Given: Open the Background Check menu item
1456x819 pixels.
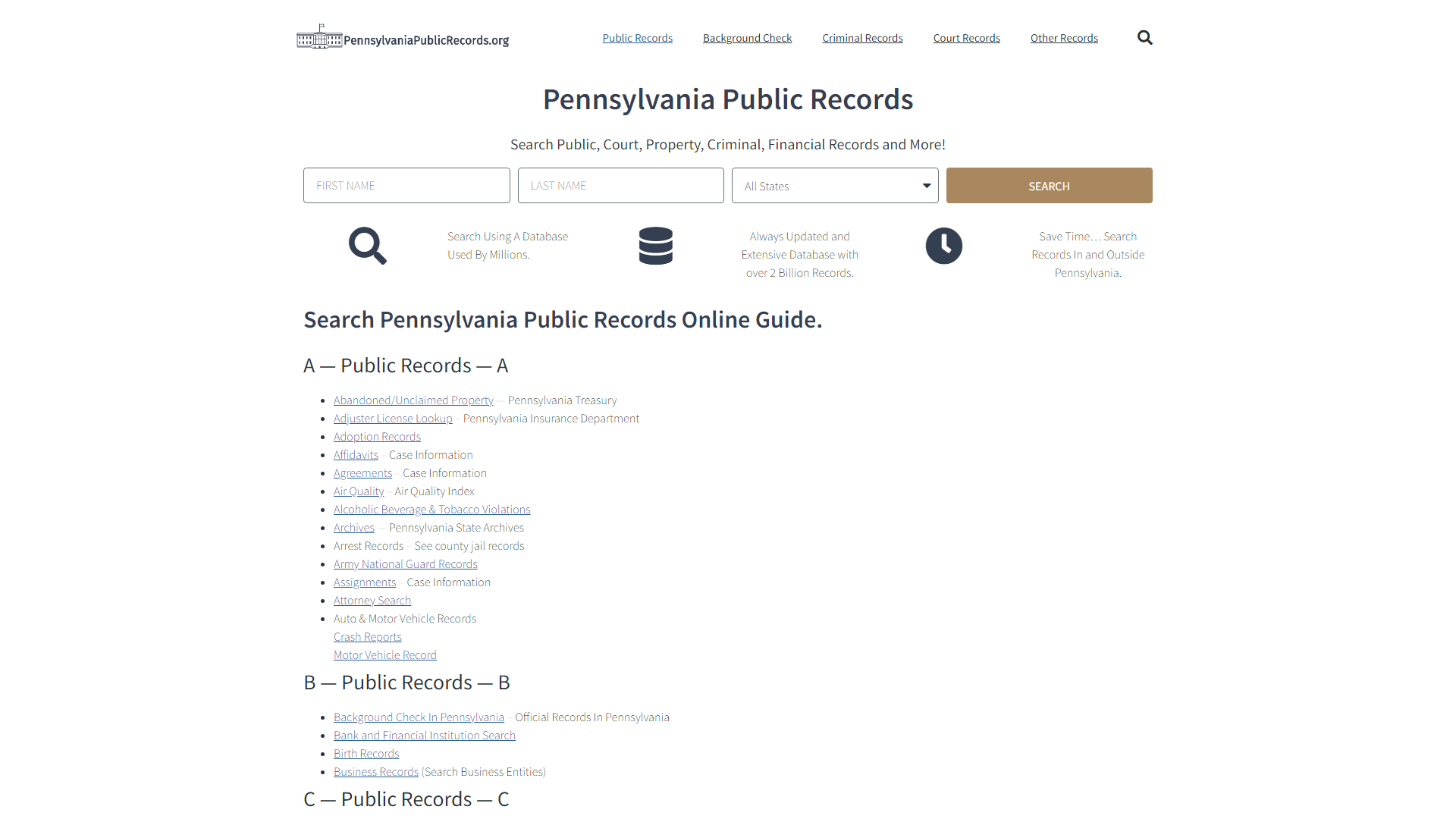Looking at the screenshot, I should pos(747,38).
